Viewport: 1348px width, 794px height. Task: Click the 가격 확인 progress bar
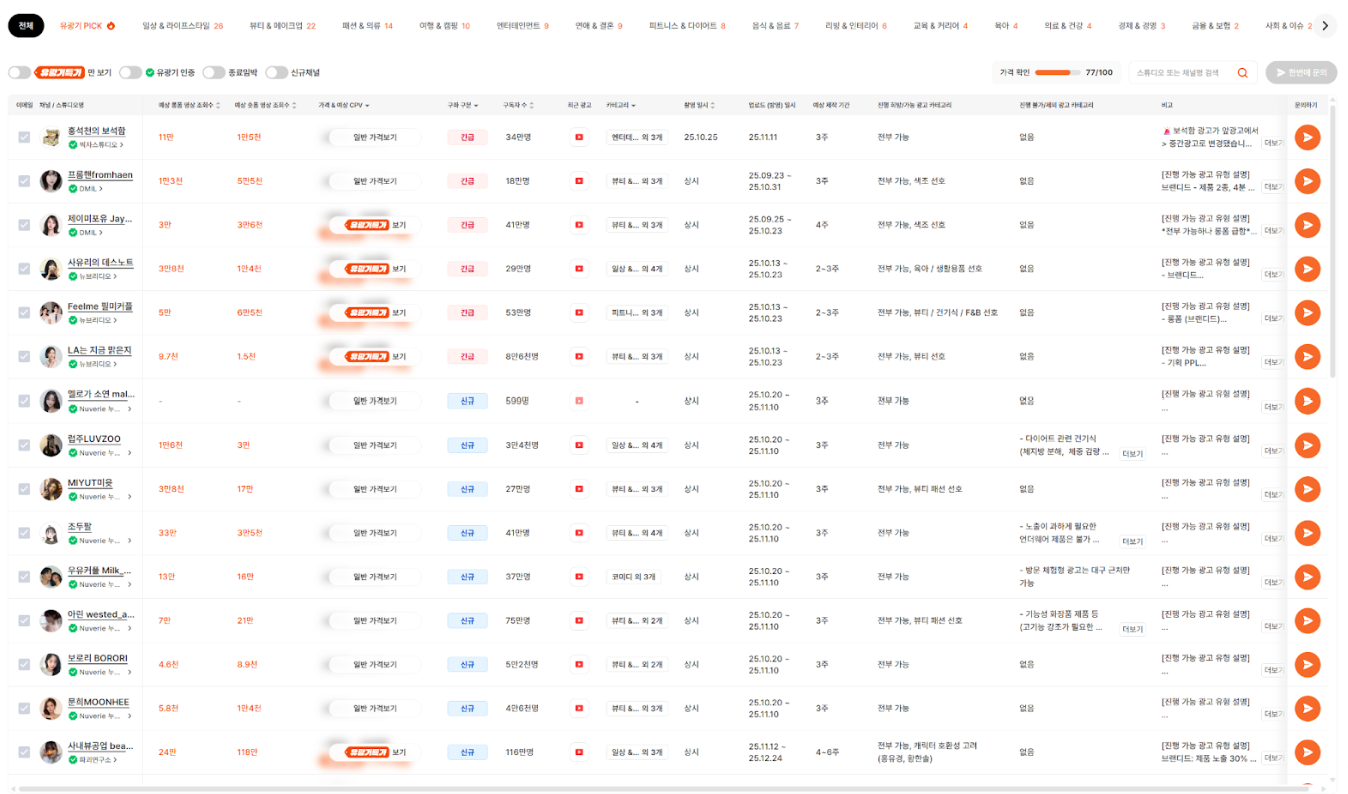pos(1058,73)
